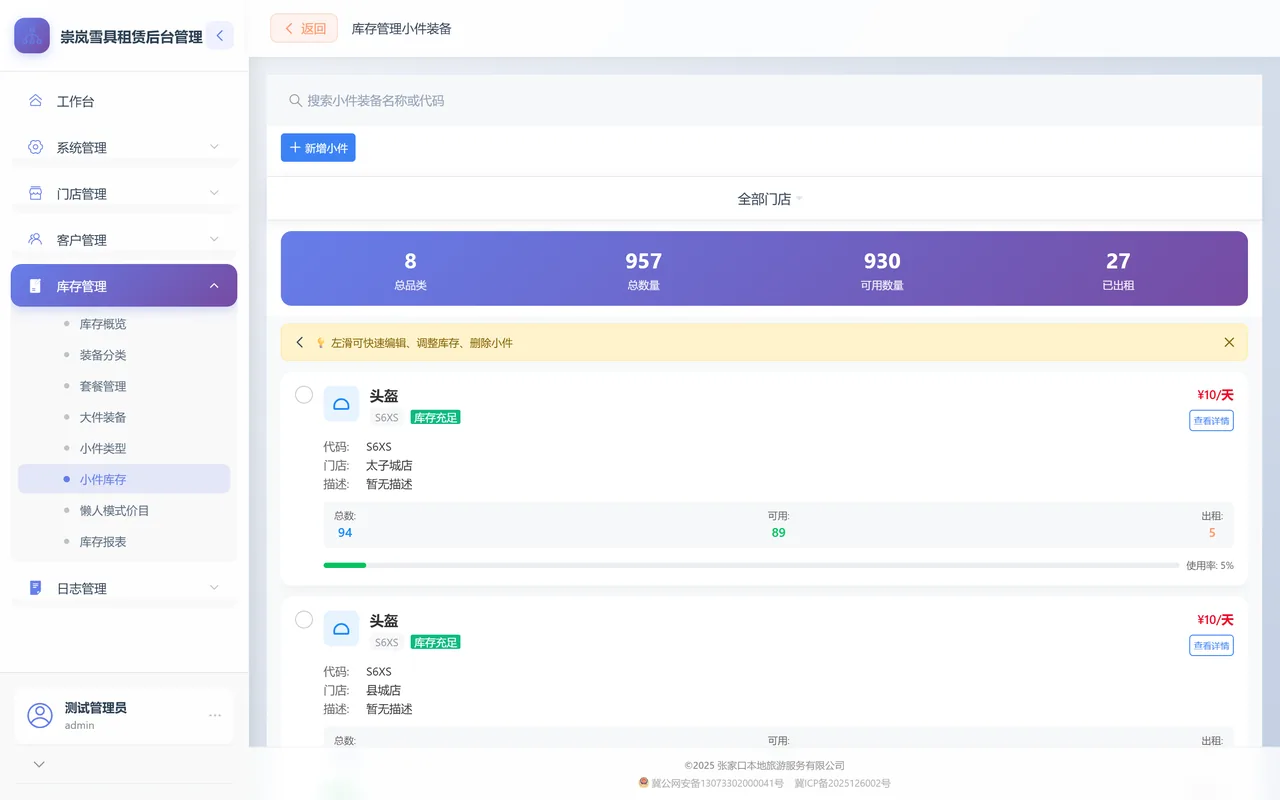Select the 县城店 头盔 item checkbox
Viewport: 1280px width, 800px height.
(304, 620)
